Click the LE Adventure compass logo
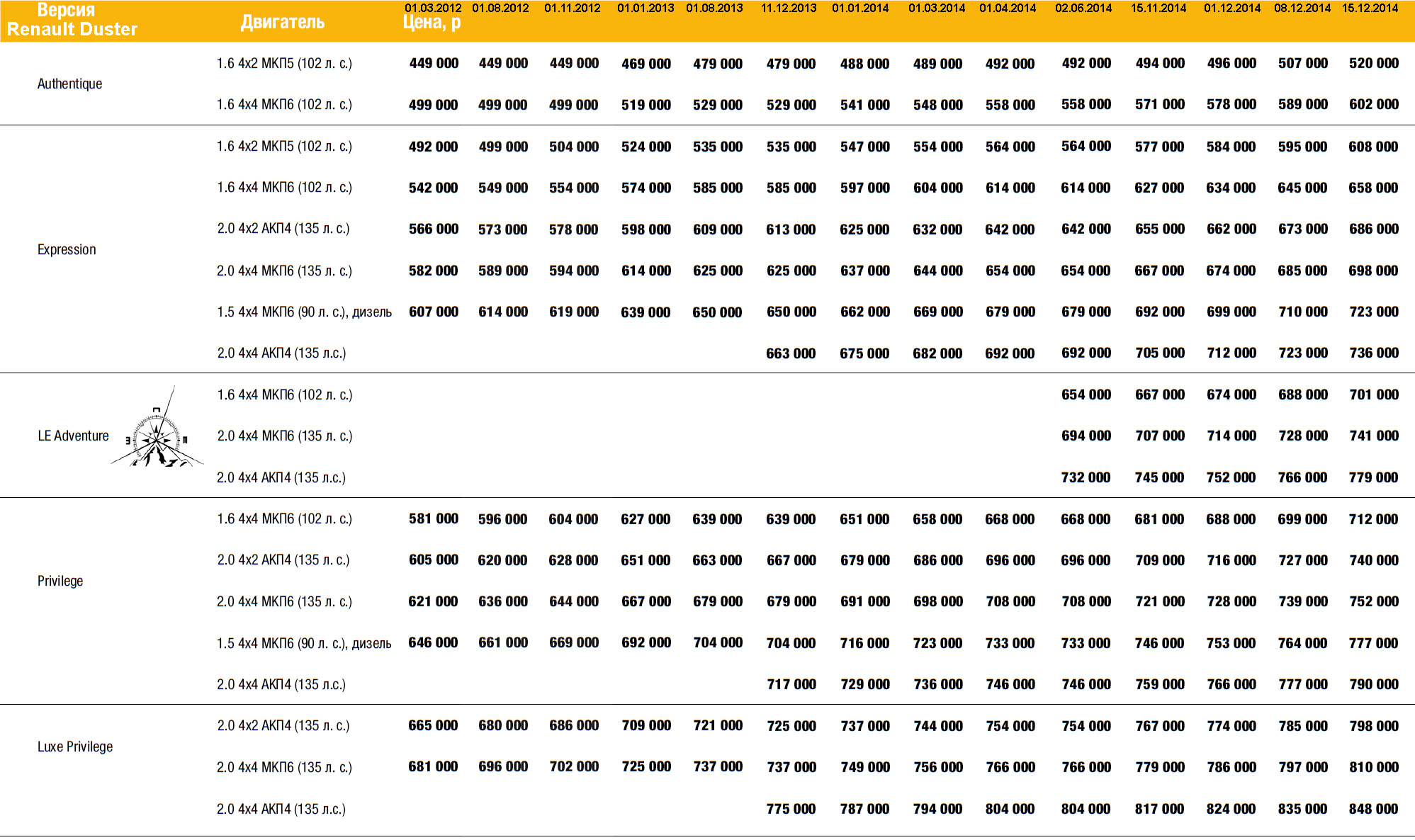Viewport: 1415px width, 840px height. [x=157, y=428]
